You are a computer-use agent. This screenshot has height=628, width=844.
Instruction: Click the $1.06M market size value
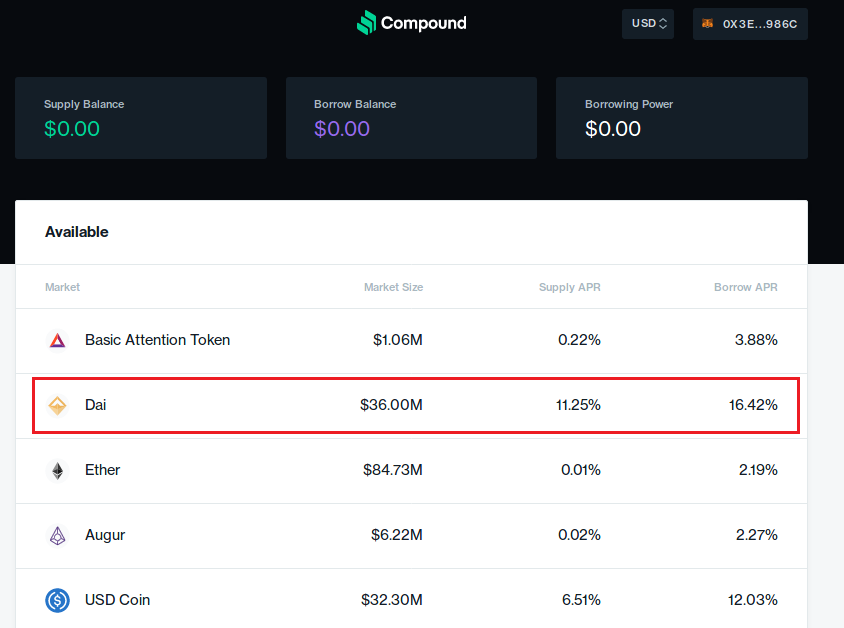click(398, 340)
